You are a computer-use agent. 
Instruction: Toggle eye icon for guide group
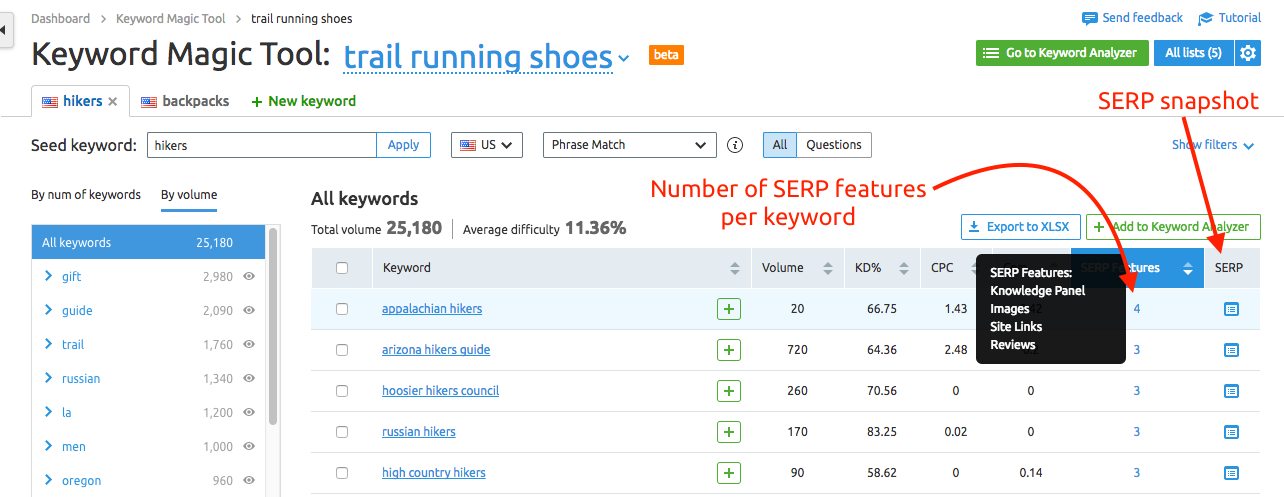click(x=249, y=311)
